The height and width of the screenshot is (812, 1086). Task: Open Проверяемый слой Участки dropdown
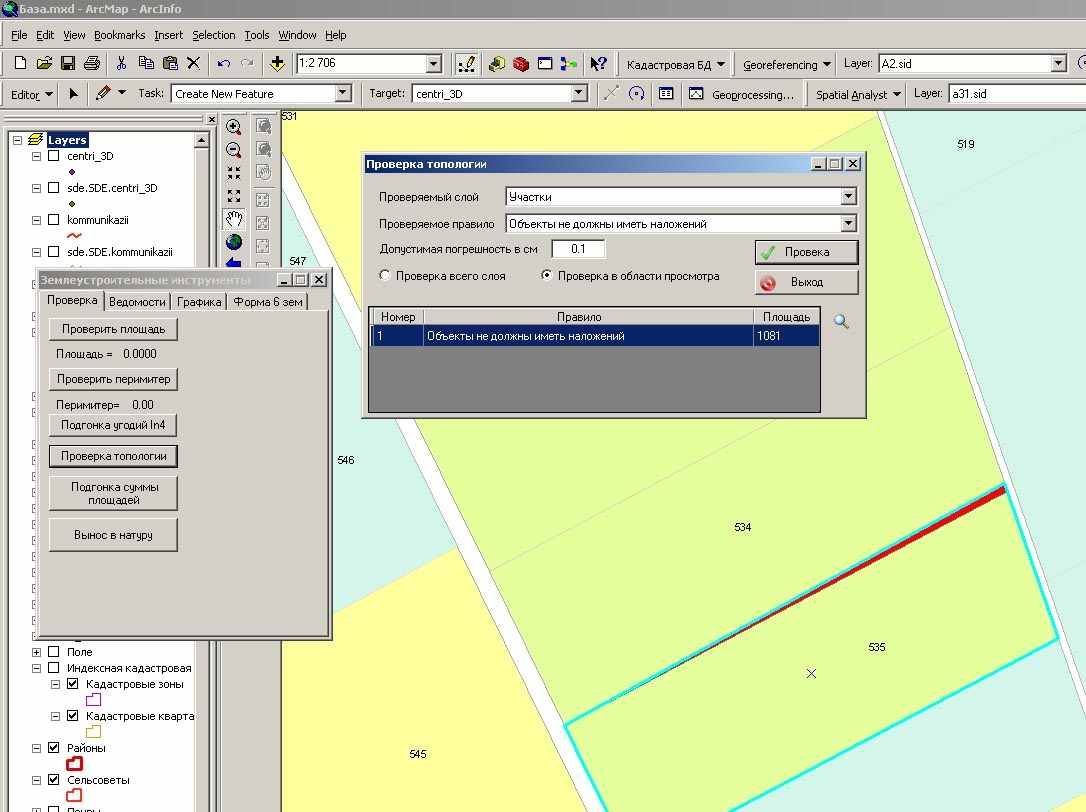[x=848, y=197]
